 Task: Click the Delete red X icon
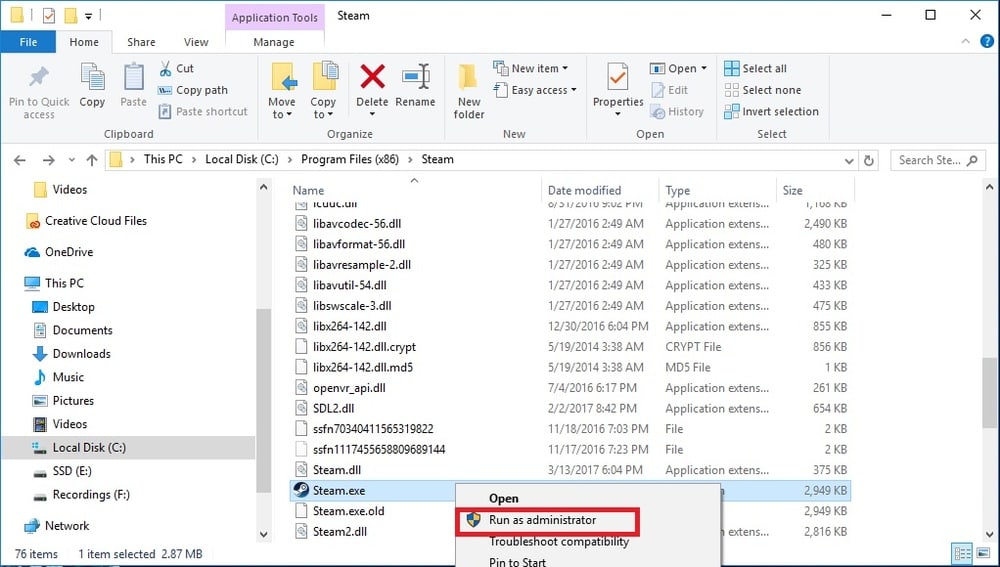click(372, 77)
